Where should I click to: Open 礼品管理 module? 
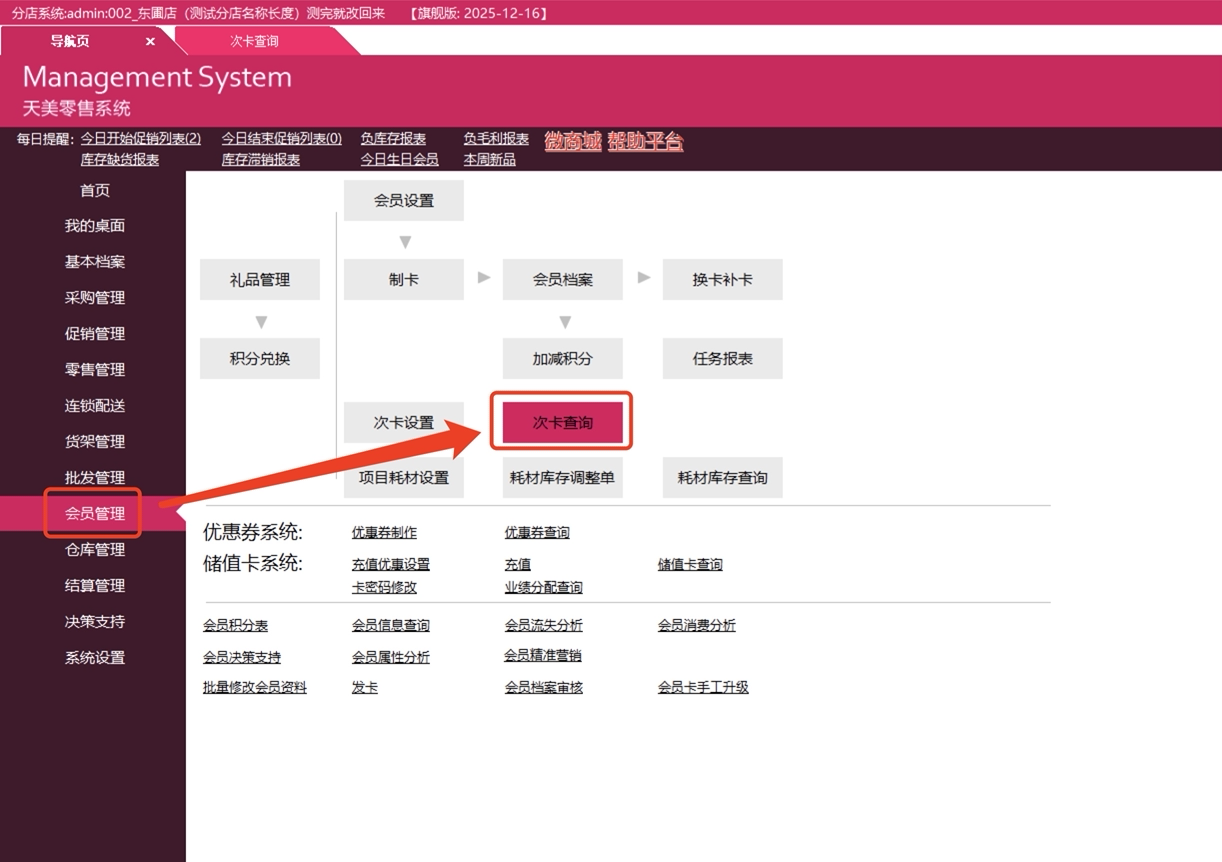click(260, 280)
